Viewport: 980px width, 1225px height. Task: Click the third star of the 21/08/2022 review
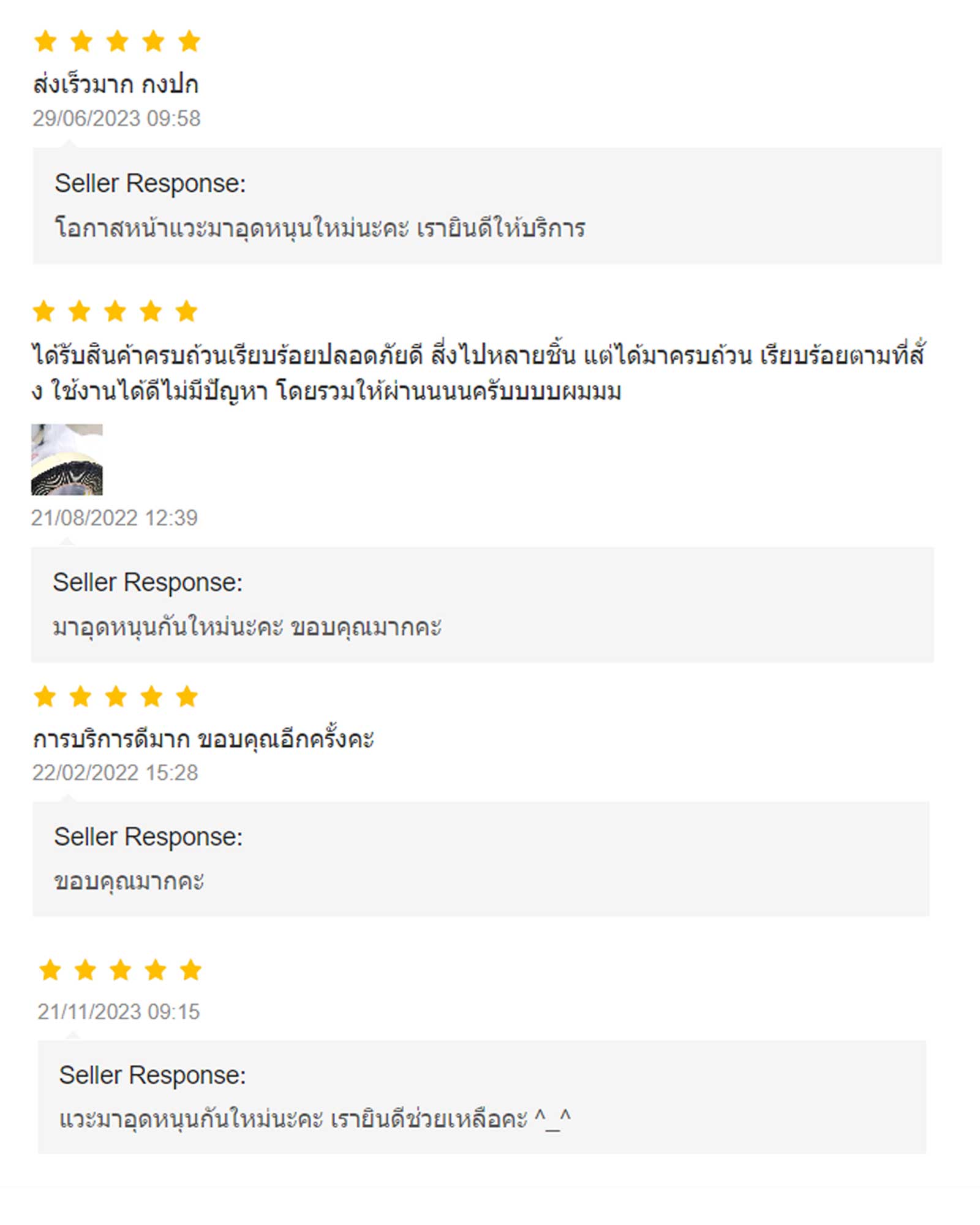tap(115, 311)
